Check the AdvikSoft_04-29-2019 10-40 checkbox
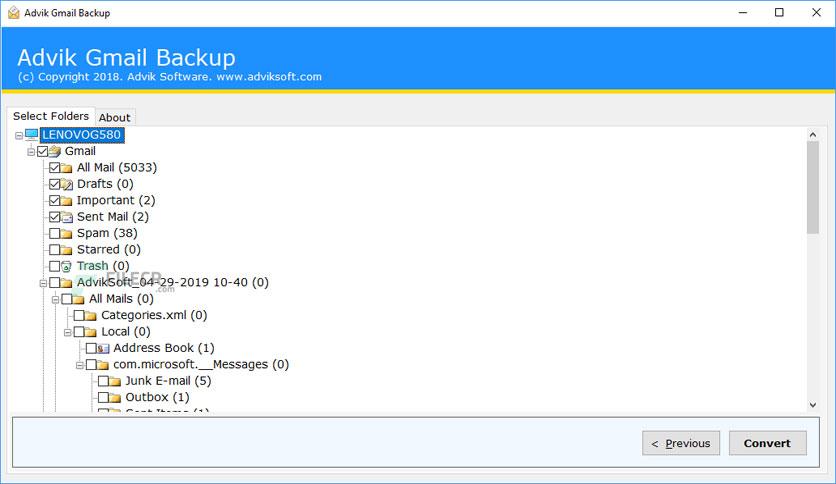 click(x=54, y=283)
